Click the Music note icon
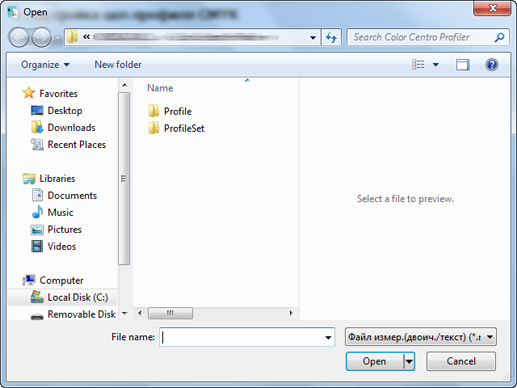517x388 pixels. coord(37,212)
